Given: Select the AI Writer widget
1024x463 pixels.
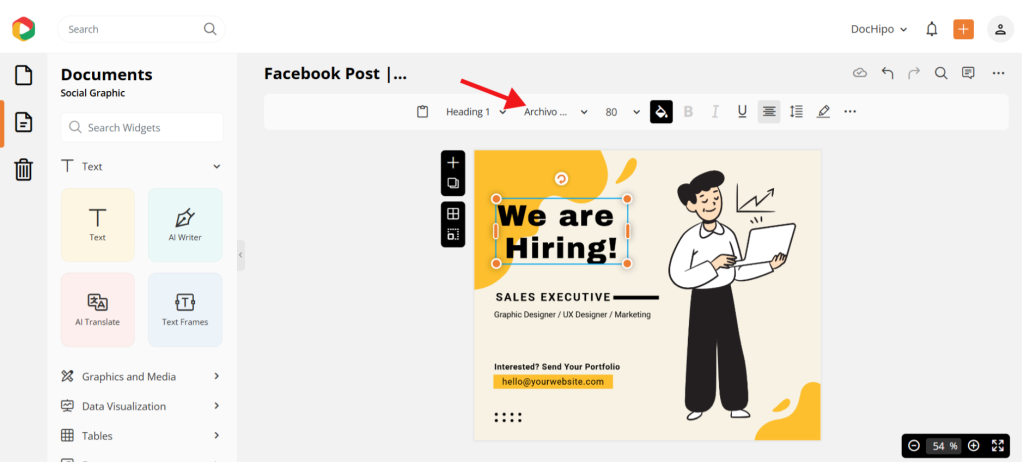Looking at the screenshot, I should coord(185,225).
